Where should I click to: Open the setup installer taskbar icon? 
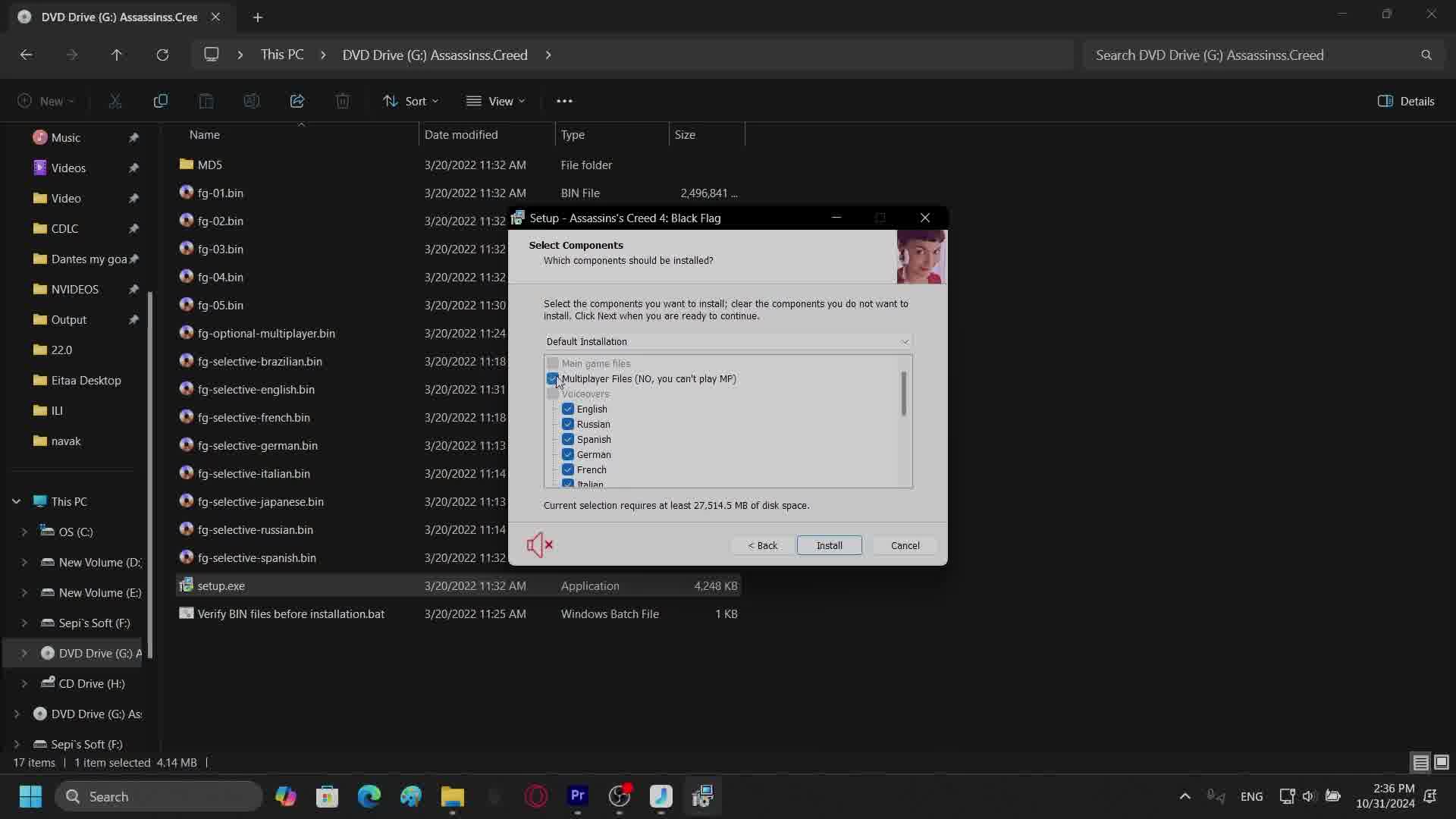pyautogui.click(x=703, y=796)
